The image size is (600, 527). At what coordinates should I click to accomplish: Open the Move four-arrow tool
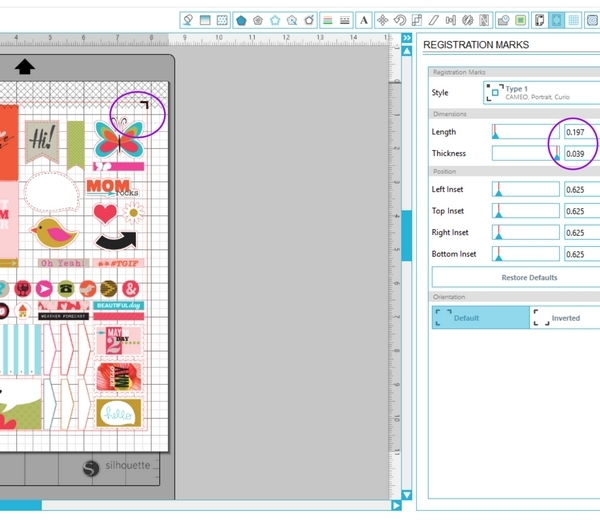tap(383, 20)
